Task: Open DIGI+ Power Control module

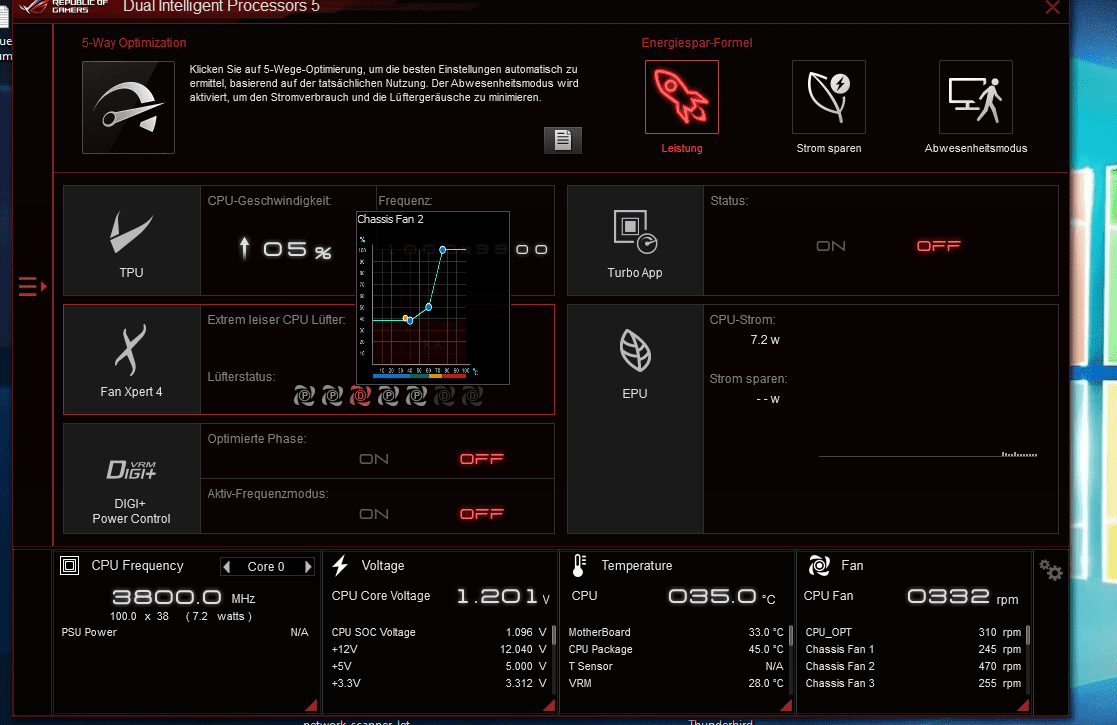Action: coord(132,479)
